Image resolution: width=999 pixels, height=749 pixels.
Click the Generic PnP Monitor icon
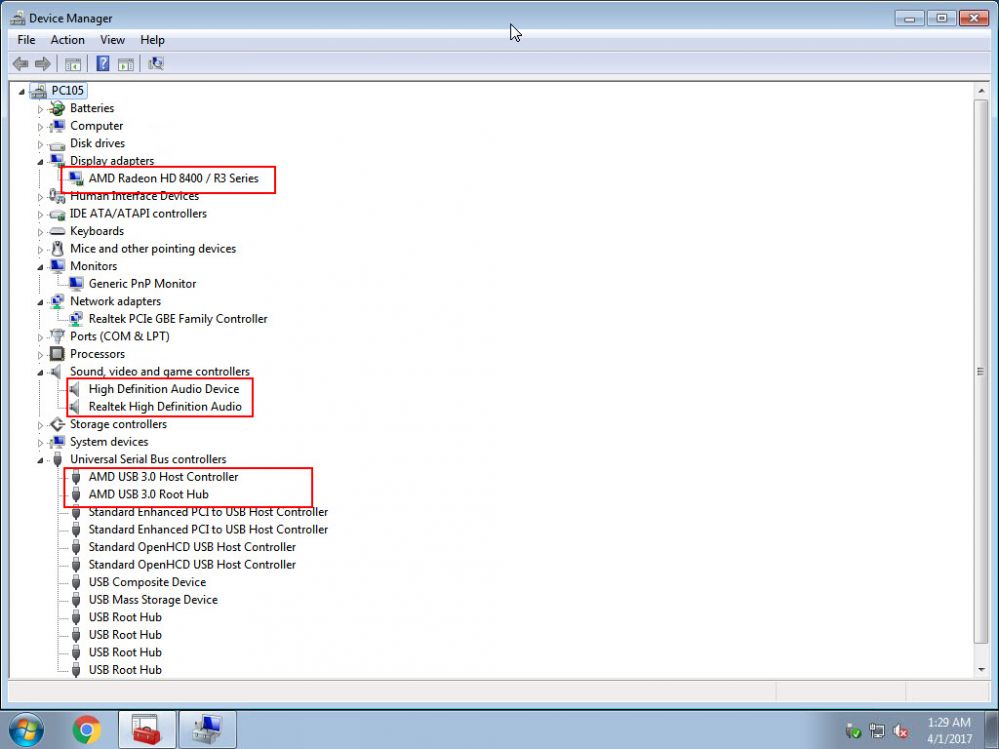[76, 283]
